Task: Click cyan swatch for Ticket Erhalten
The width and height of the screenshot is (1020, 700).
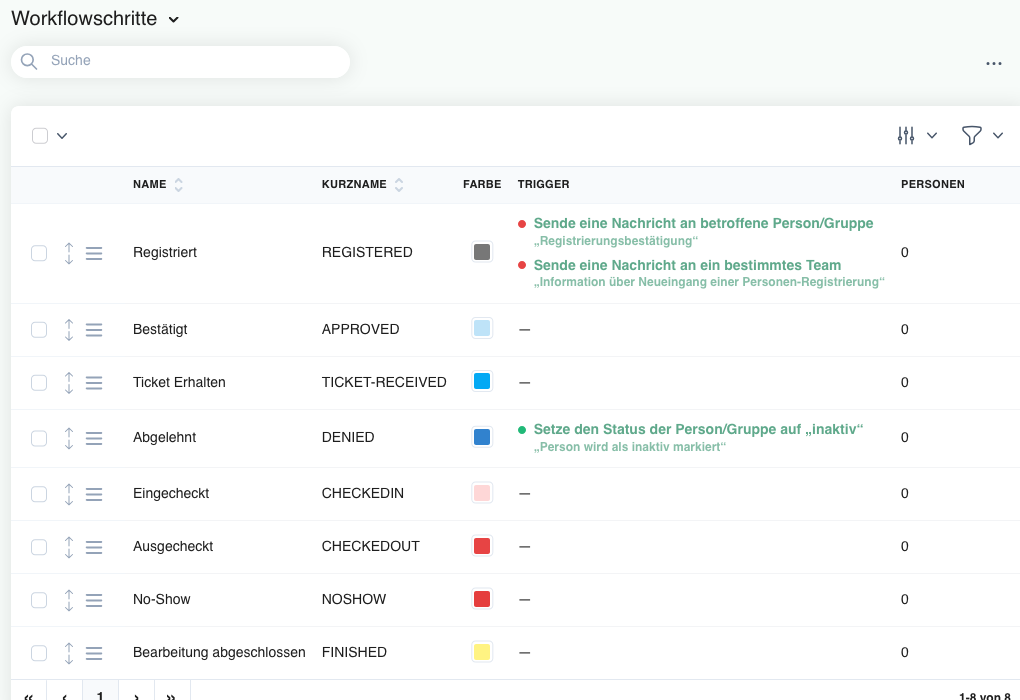Action: click(482, 381)
